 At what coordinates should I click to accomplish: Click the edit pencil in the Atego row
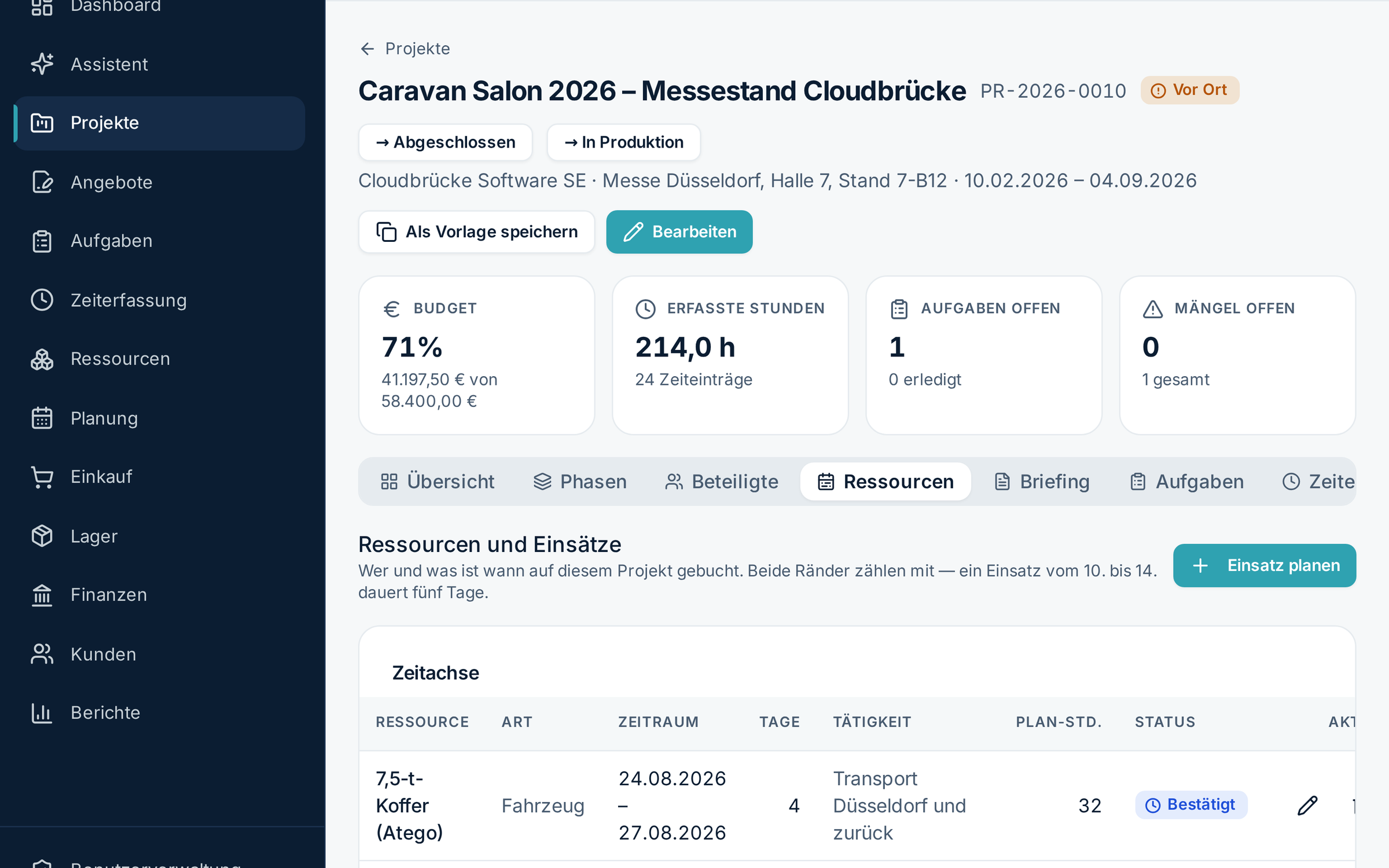(1307, 805)
